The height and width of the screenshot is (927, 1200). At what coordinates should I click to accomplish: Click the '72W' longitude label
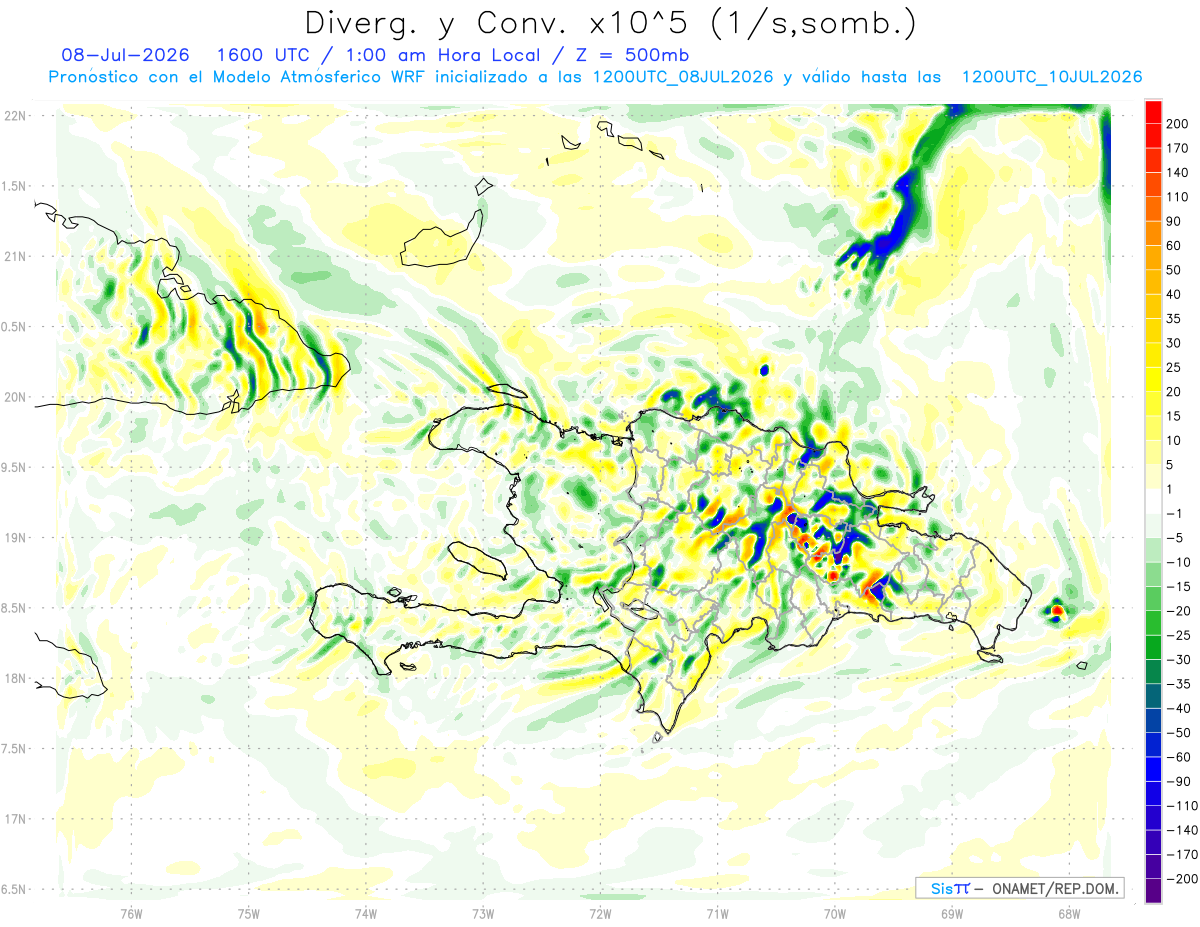(x=600, y=913)
